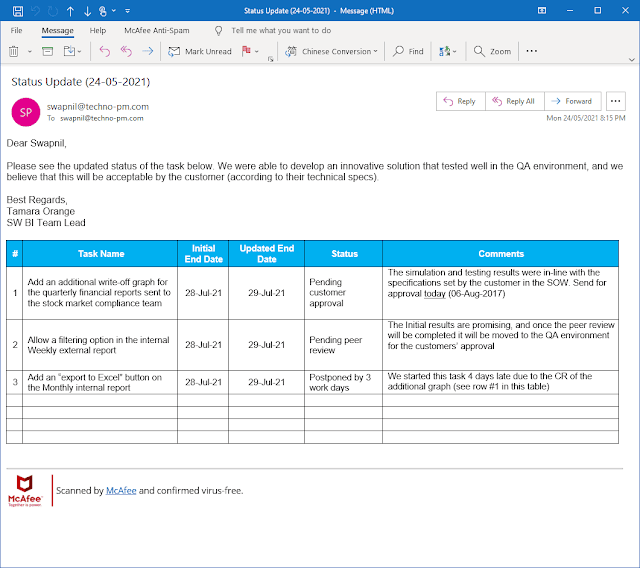This screenshot has height=568, width=640.
Task: Click the received date 'Mon 24/05/2021 8:15 PM'
Action: tap(586, 118)
